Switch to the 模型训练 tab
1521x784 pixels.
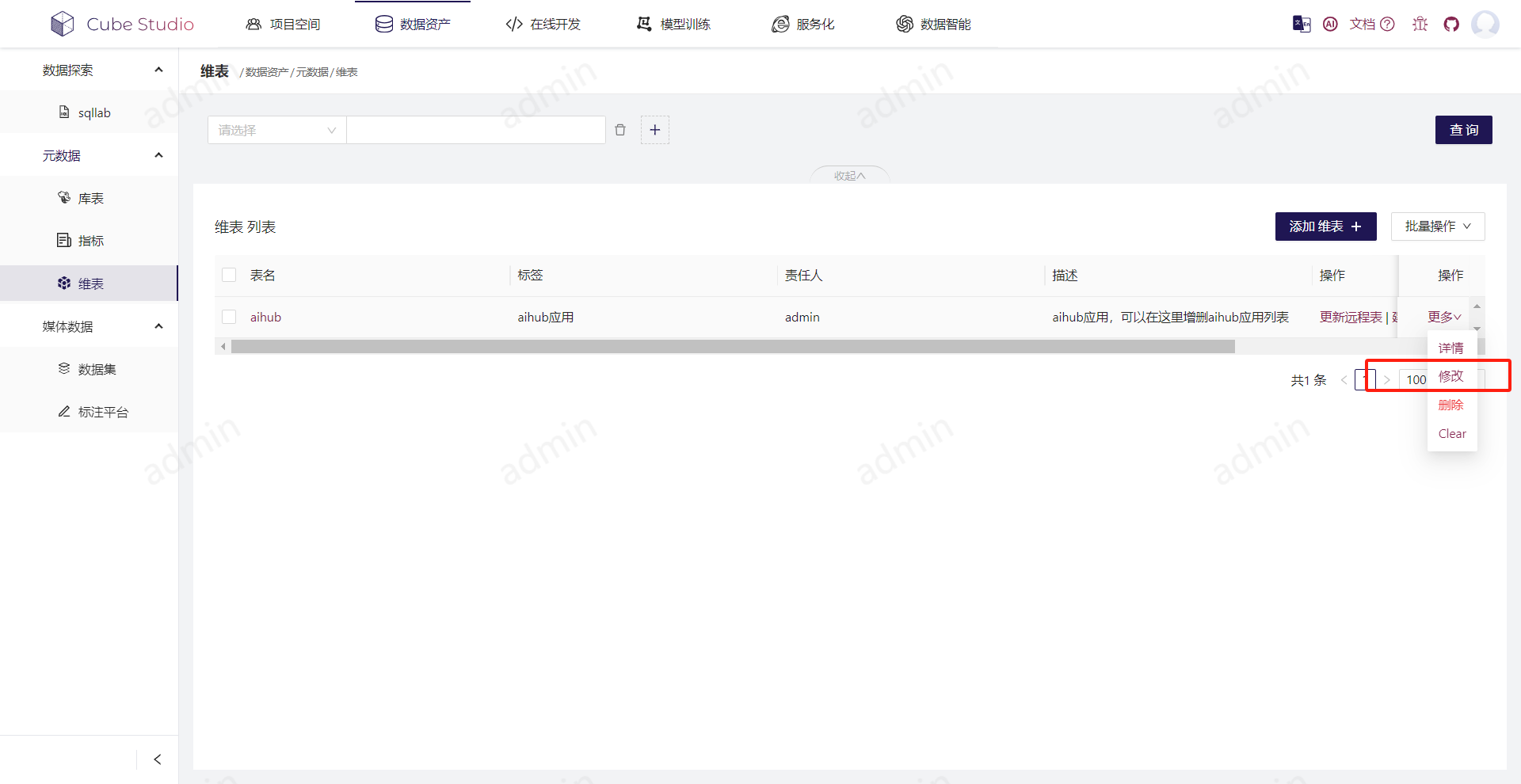[684, 24]
